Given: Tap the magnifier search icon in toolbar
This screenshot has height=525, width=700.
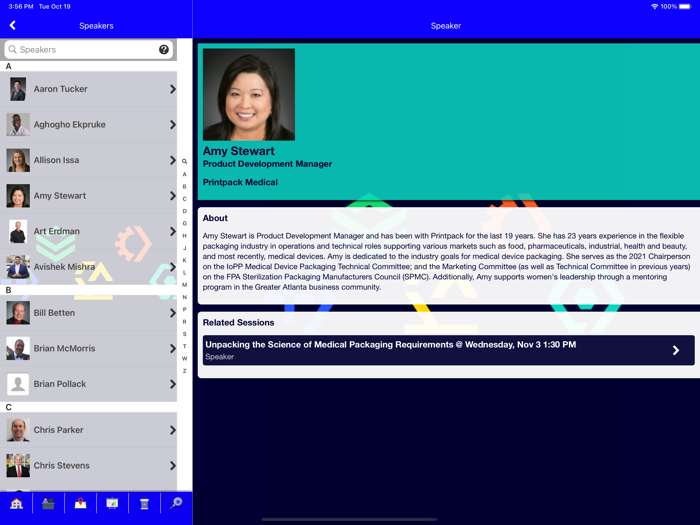Looking at the screenshot, I should tap(176, 503).
